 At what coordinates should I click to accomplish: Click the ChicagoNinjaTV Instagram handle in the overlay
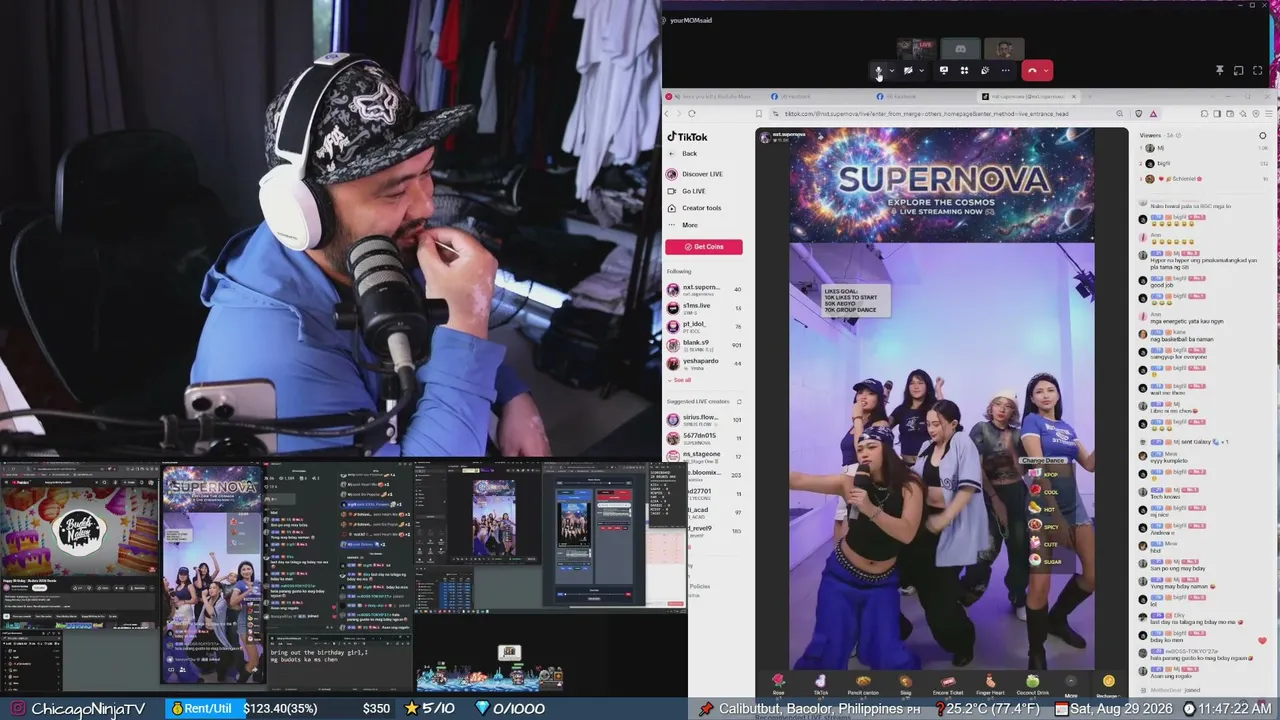click(88, 709)
